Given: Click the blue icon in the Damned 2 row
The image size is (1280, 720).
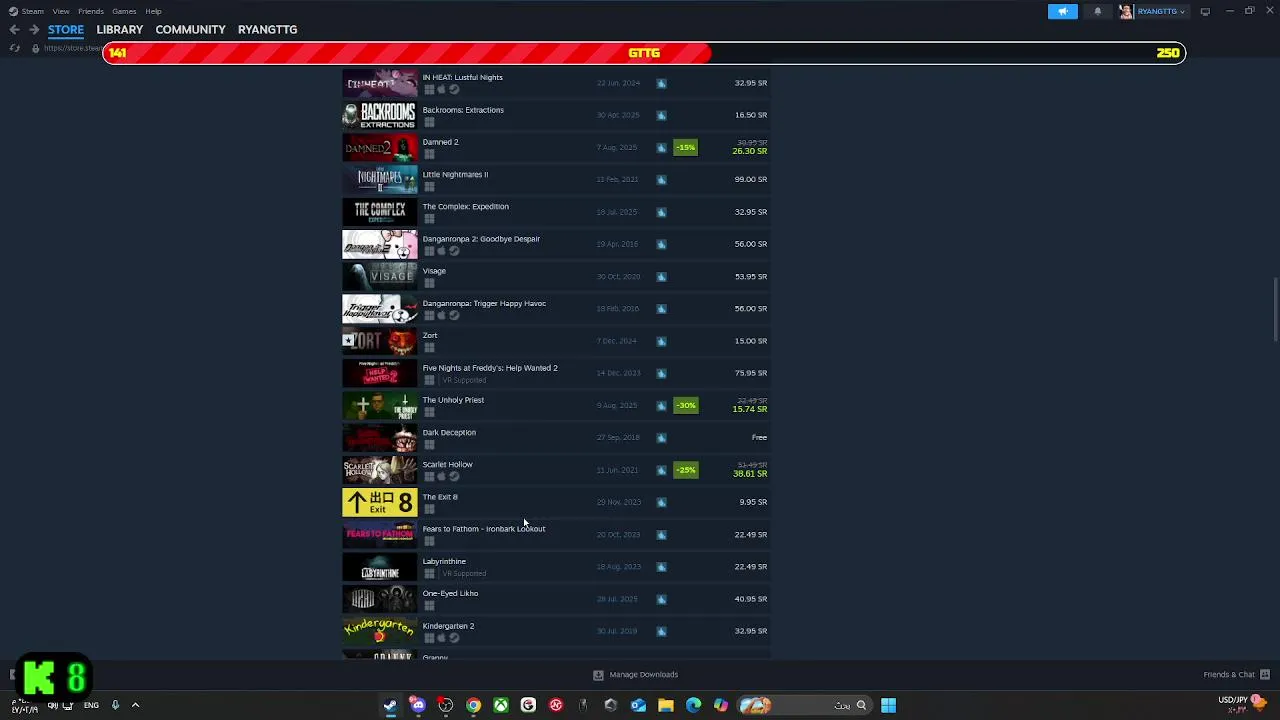Looking at the screenshot, I should (661, 147).
